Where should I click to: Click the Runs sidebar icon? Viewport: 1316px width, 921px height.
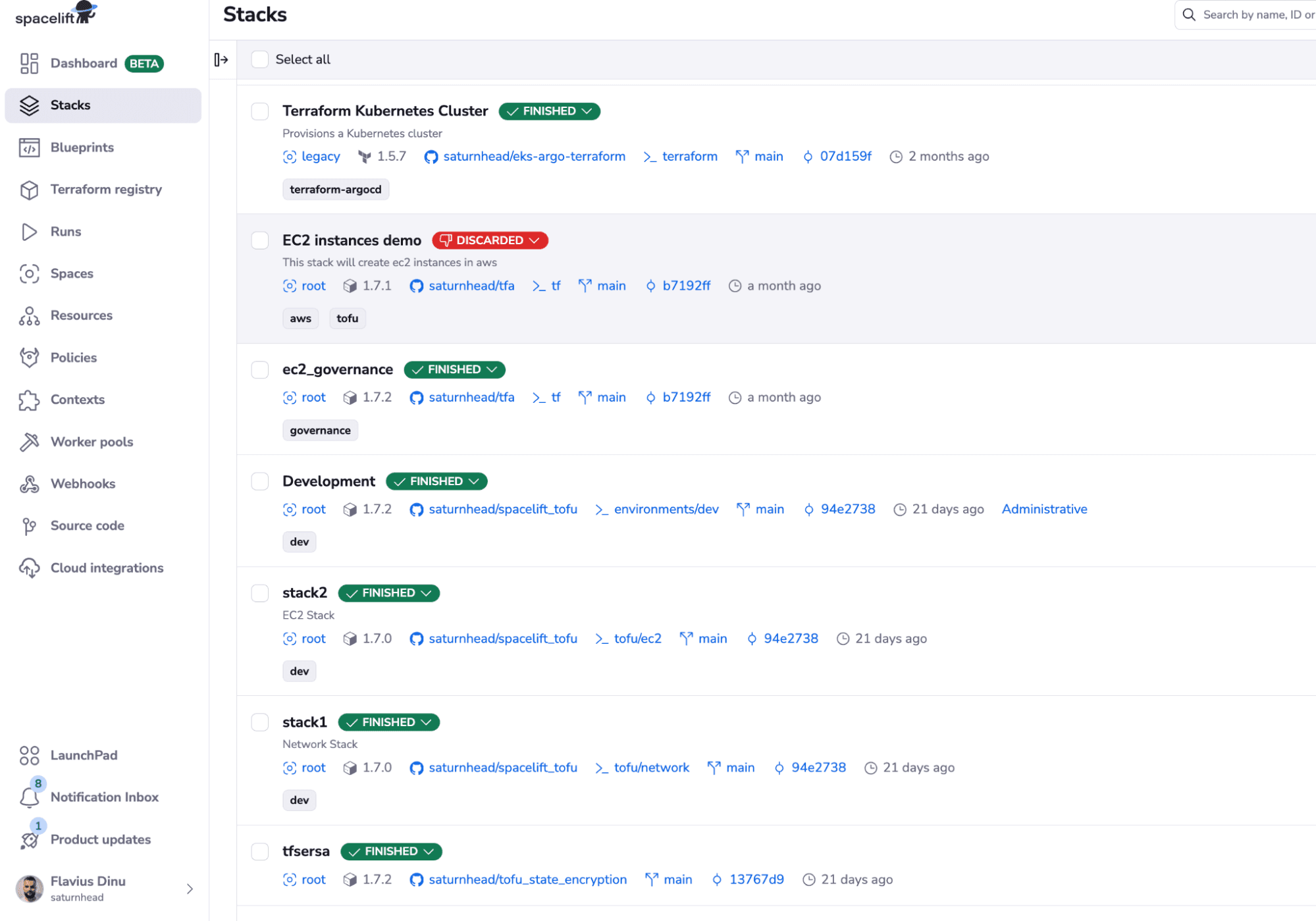[x=30, y=231]
